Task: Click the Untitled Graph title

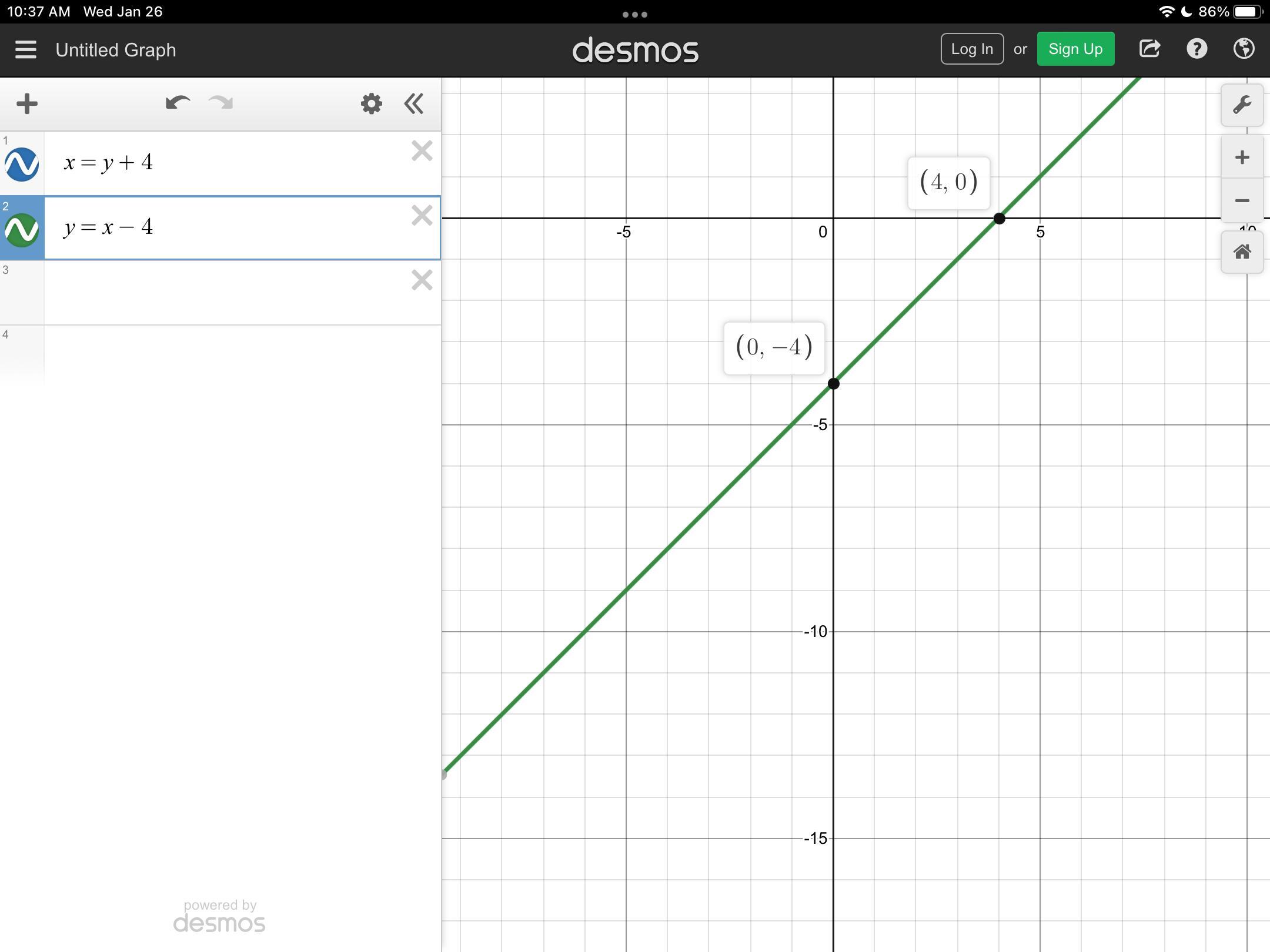Action: click(x=116, y=50)
